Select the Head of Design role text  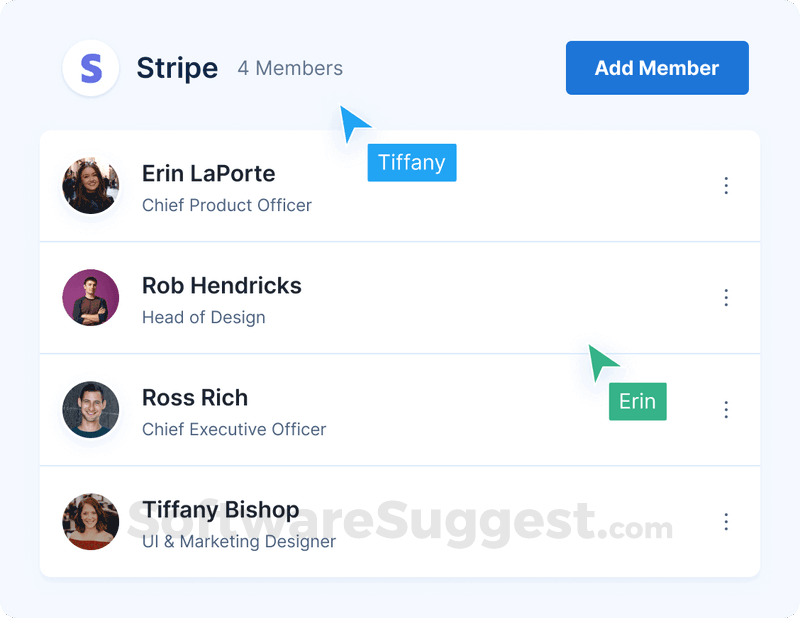pos(204,317)
